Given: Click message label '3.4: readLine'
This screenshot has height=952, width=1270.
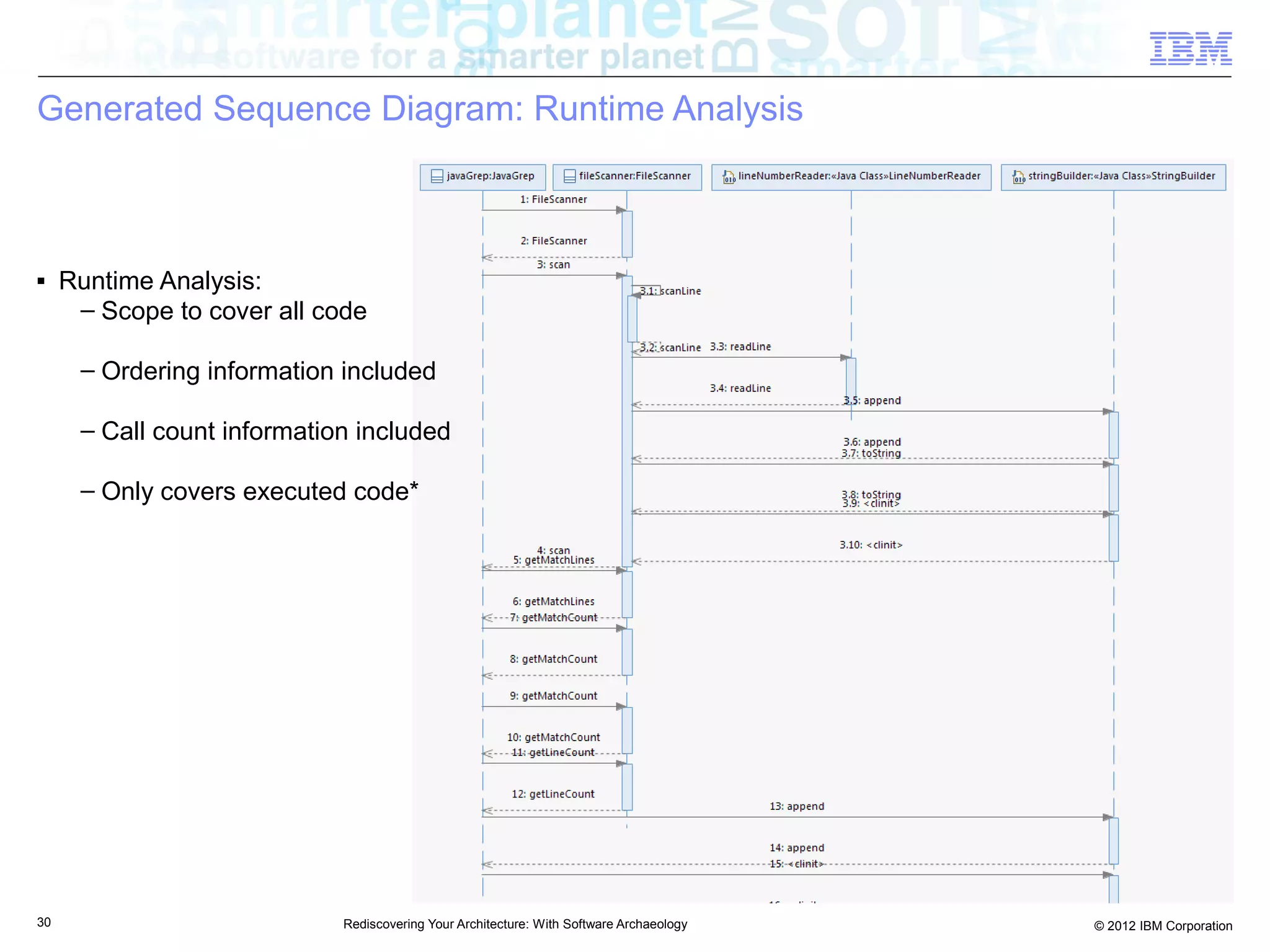Looking at the screenshot, I should coord(740,388).
